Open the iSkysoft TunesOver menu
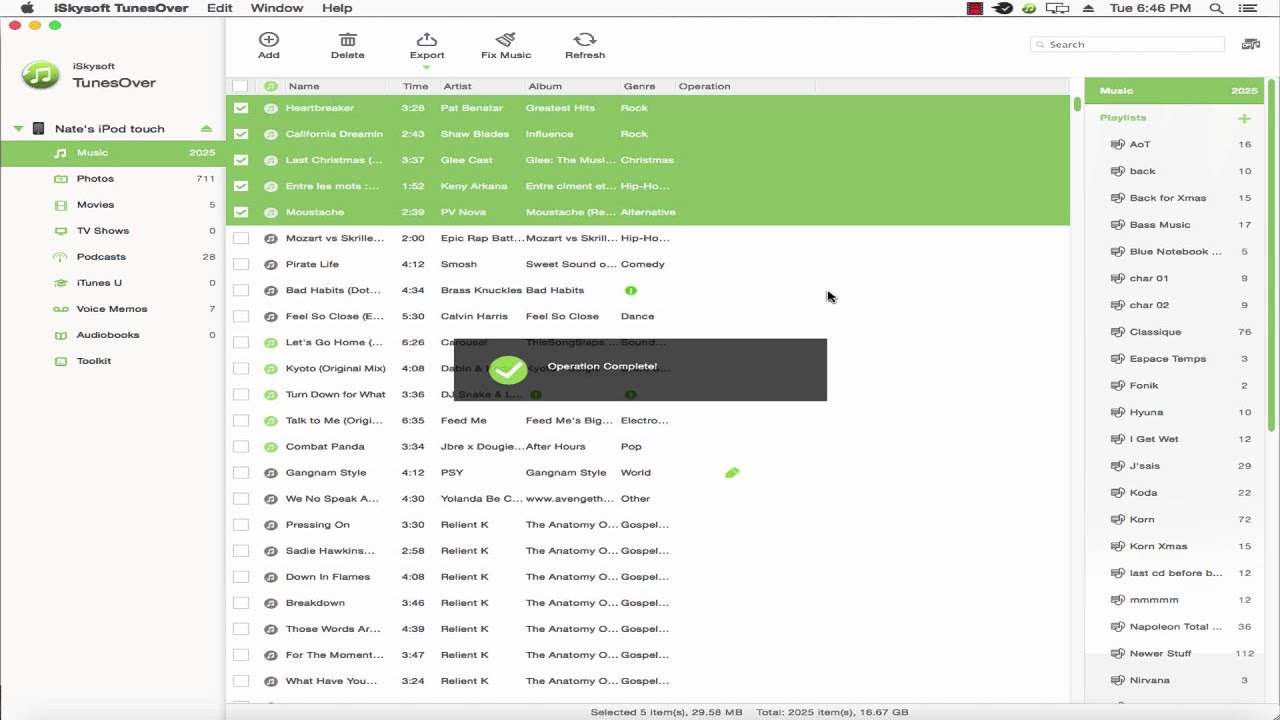Screen dimensions: 1280x720 (121, 8)
